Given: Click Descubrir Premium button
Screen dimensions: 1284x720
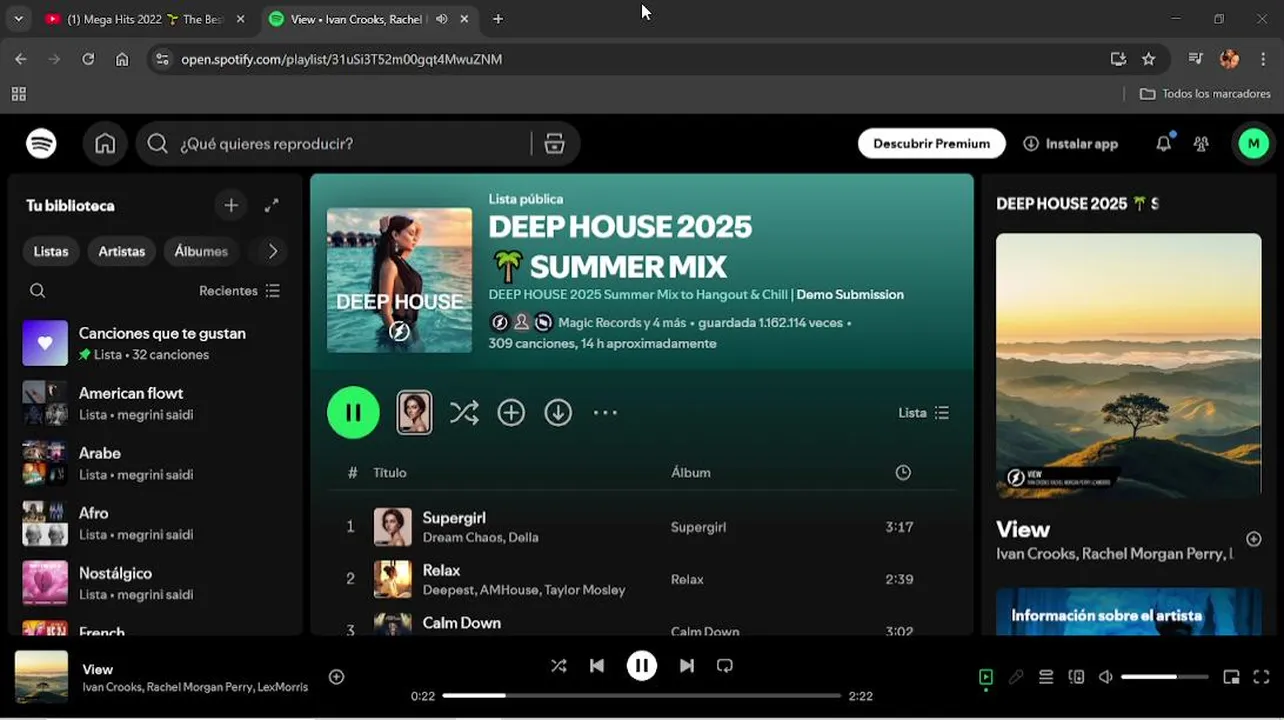Looking at the screenshot, I should tap(932, 144).
